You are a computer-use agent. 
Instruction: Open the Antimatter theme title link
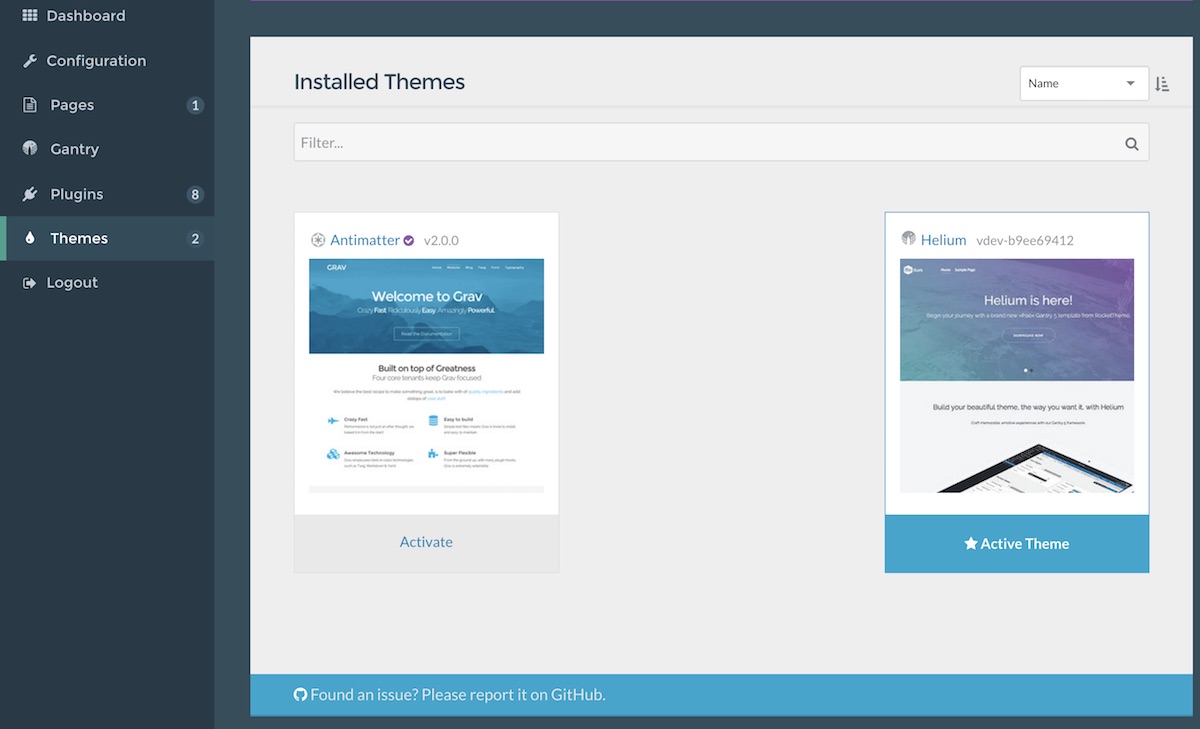364,240
